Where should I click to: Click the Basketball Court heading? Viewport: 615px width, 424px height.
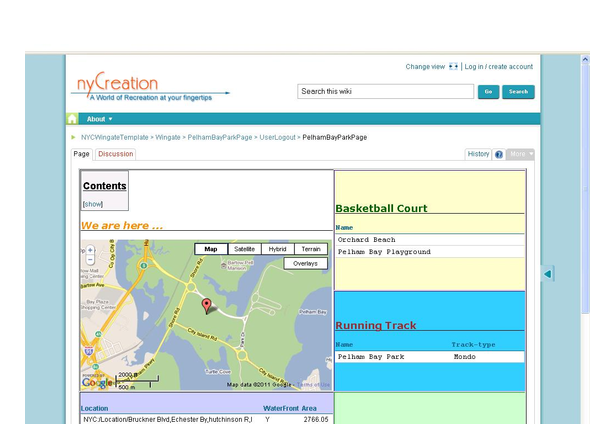click(381, 208)
